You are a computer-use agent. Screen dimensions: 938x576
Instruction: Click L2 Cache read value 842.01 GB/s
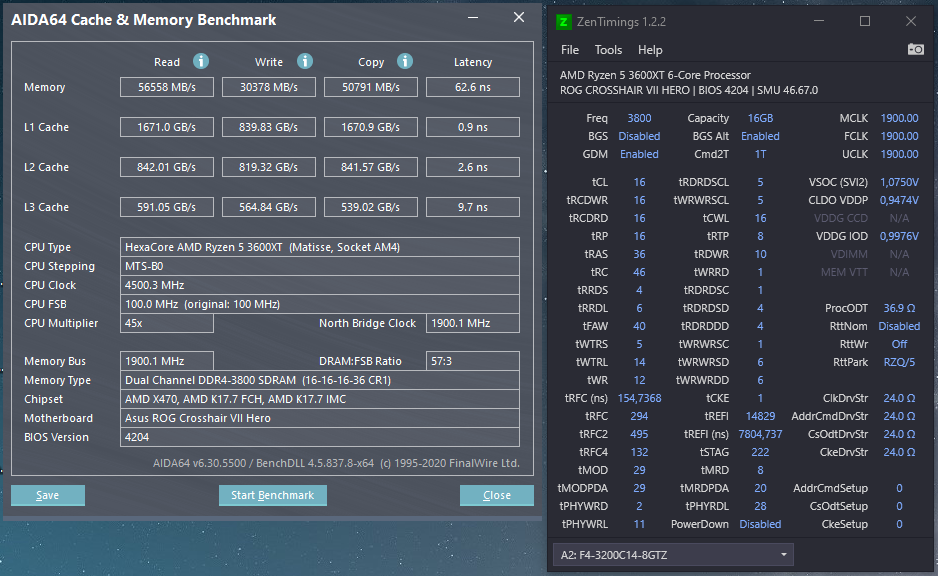click(167, 167)
